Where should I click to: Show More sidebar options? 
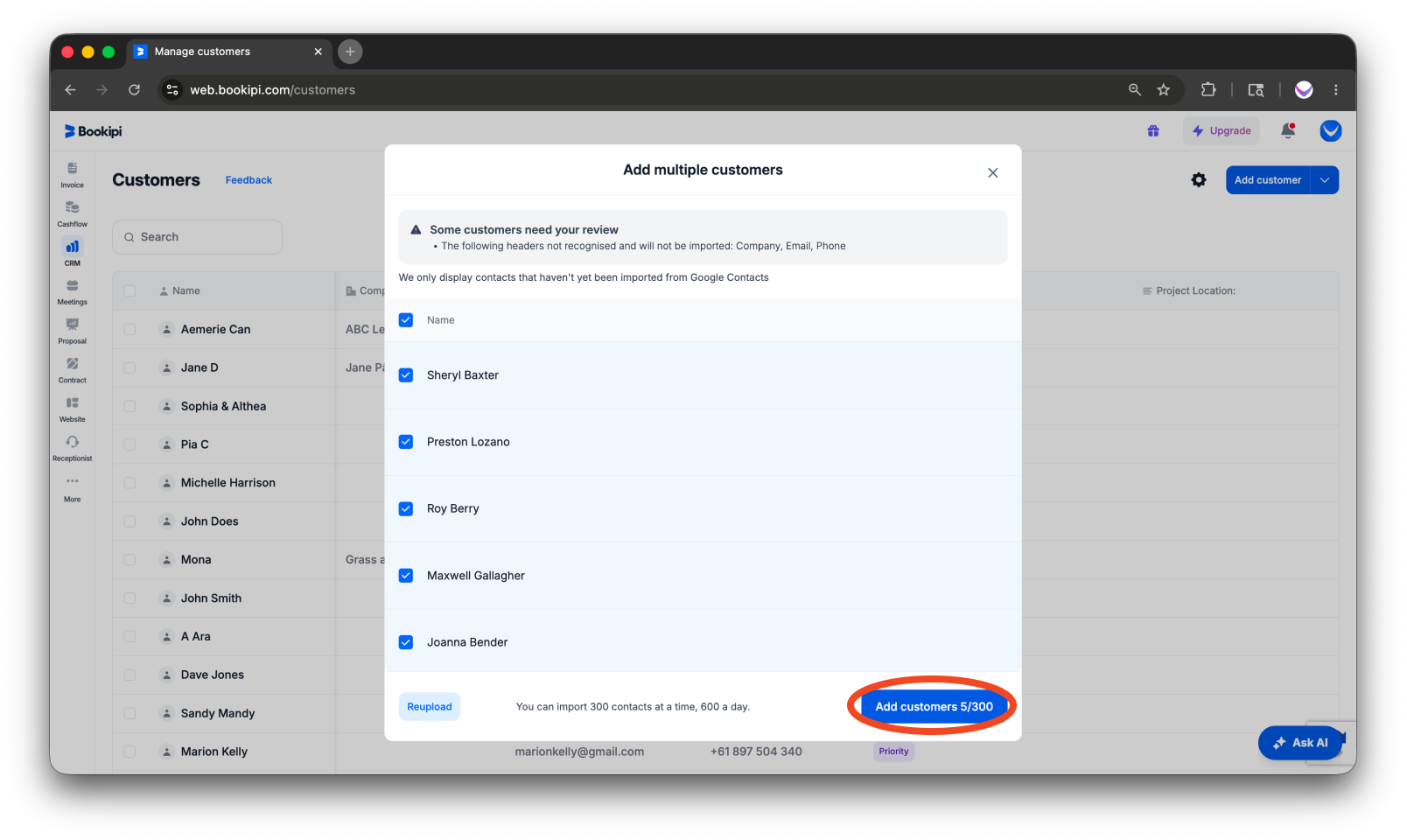tap(72, 488)
